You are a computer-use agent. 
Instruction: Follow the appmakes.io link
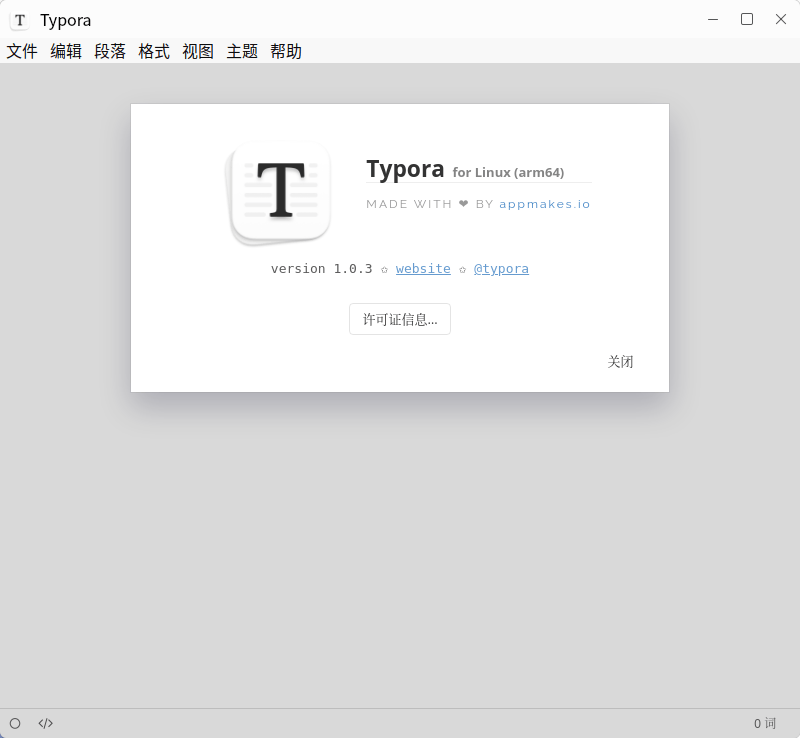(x=545, y=204)
